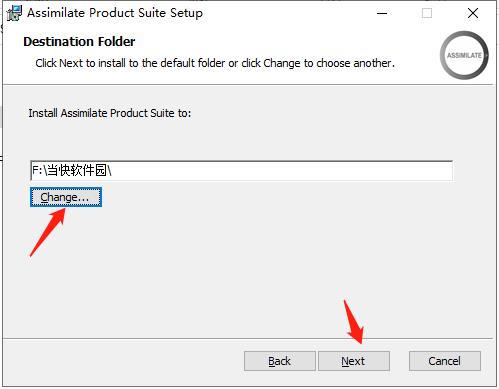Minimize the Assimilate setup window
This screenshot has height=389, width=499.
click(382, 13)
